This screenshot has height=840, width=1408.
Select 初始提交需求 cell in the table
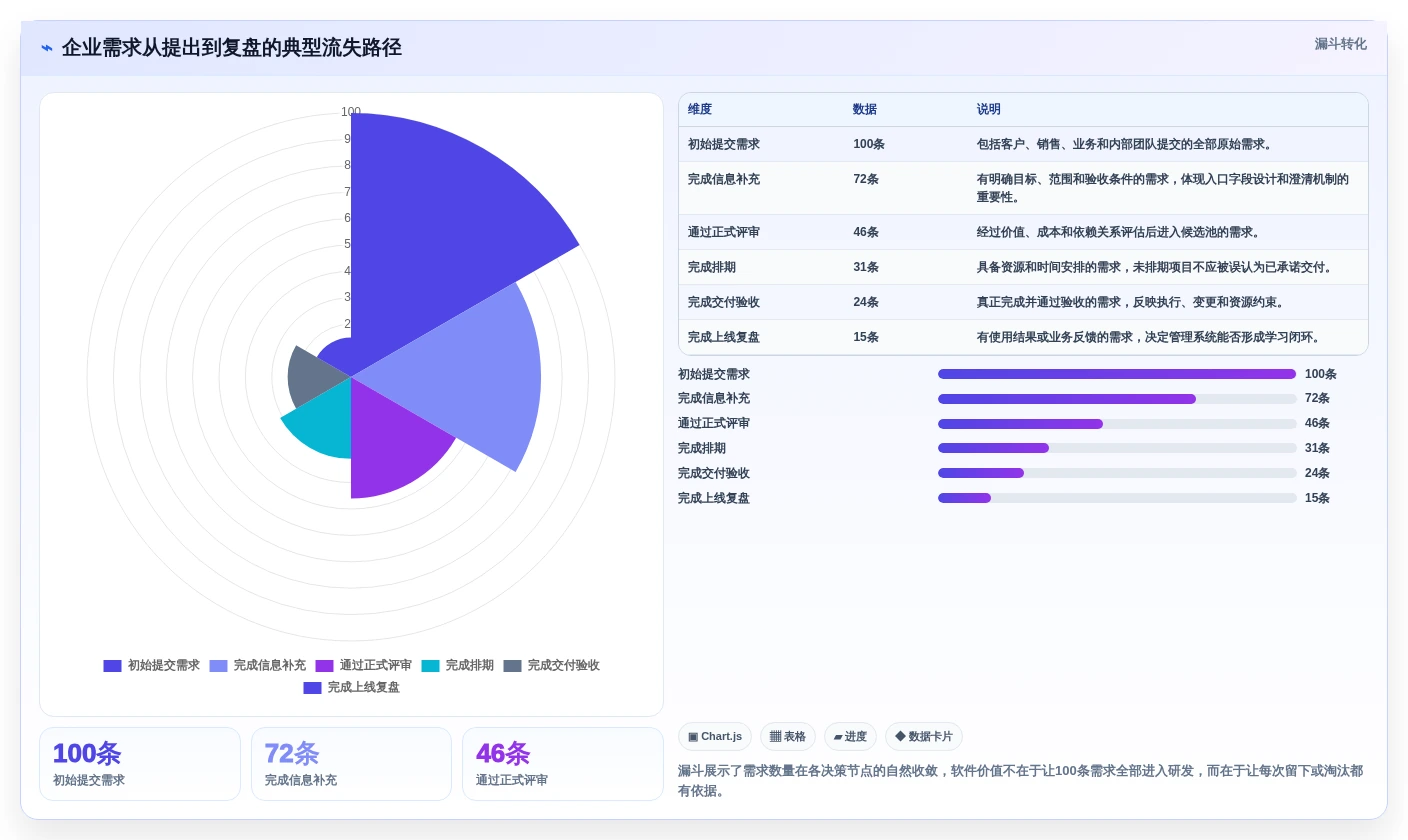point(724,145)
